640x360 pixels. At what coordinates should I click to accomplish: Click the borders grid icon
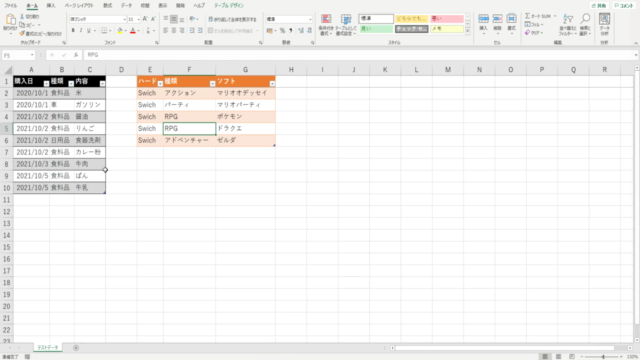tap(104, 31)
